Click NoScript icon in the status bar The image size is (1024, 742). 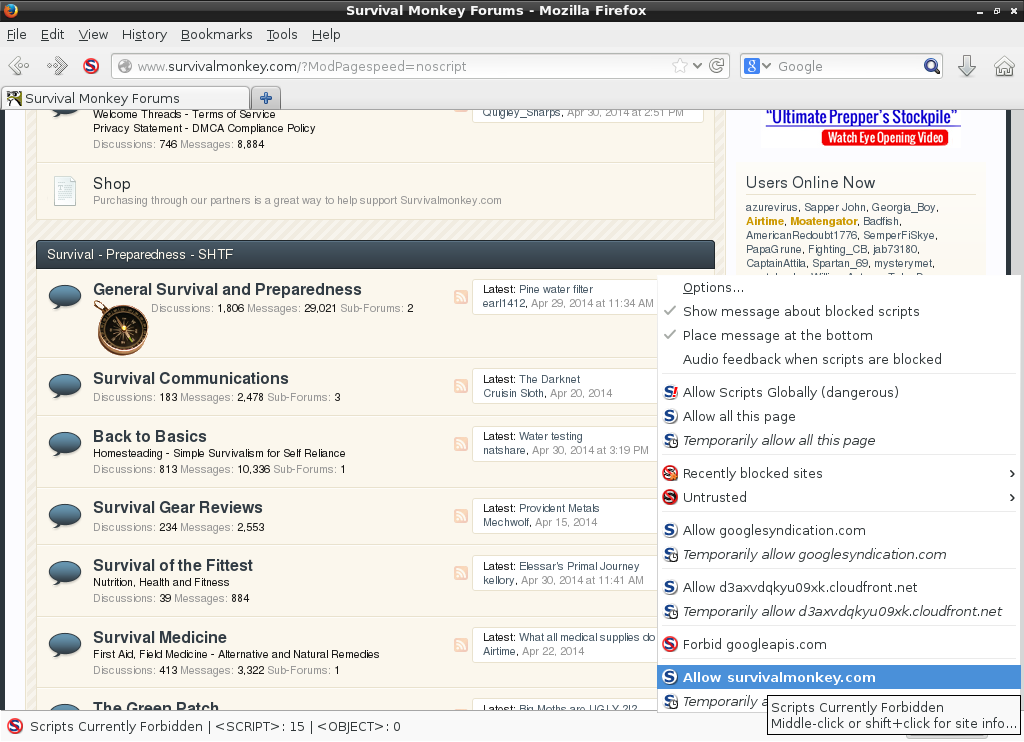click(x=15, y=726)
